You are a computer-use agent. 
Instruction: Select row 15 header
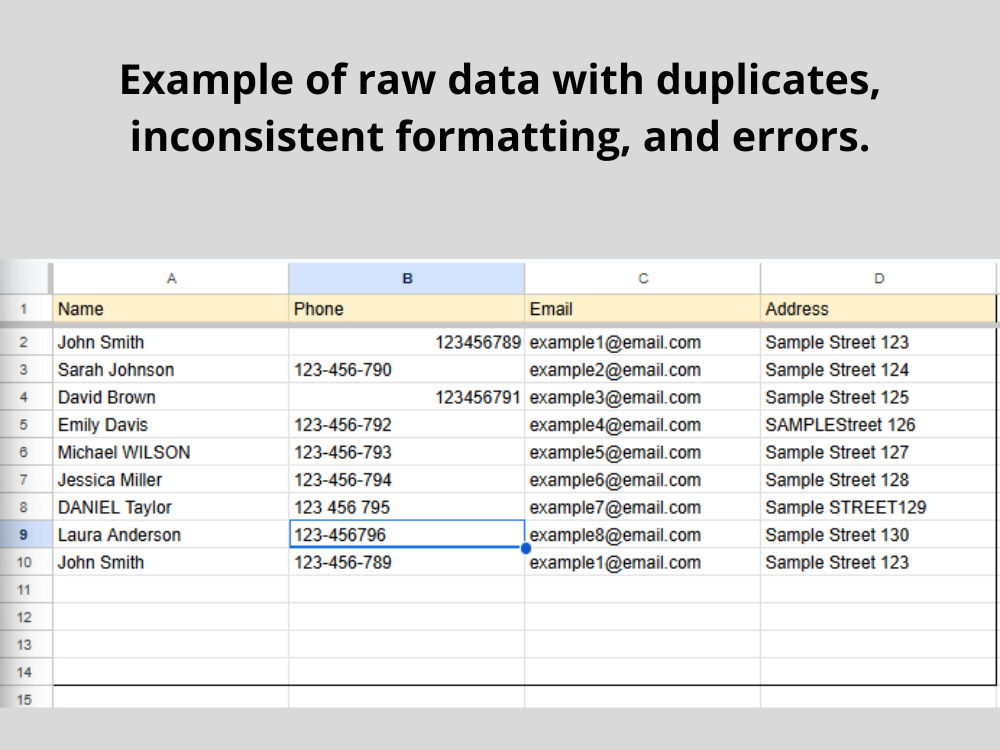[x=26, y=699]
